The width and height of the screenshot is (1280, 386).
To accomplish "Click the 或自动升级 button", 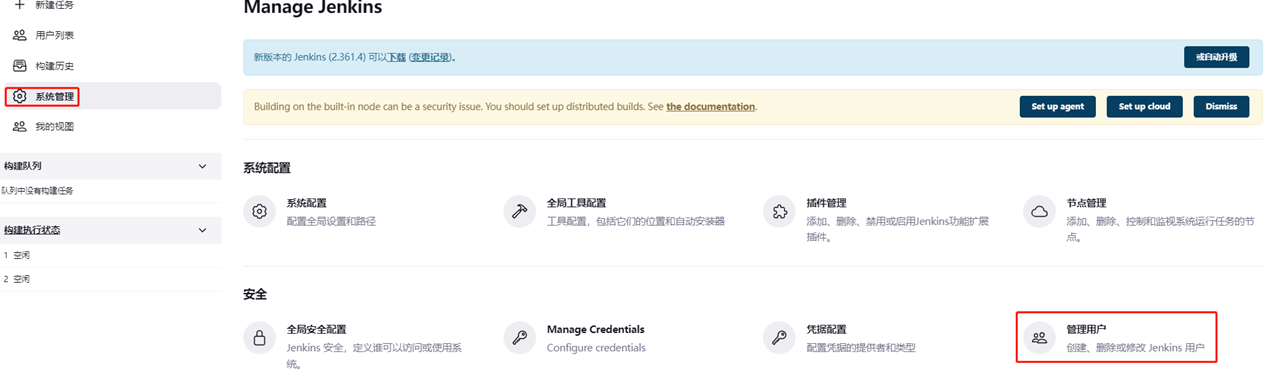I will tap(1216, 57).
